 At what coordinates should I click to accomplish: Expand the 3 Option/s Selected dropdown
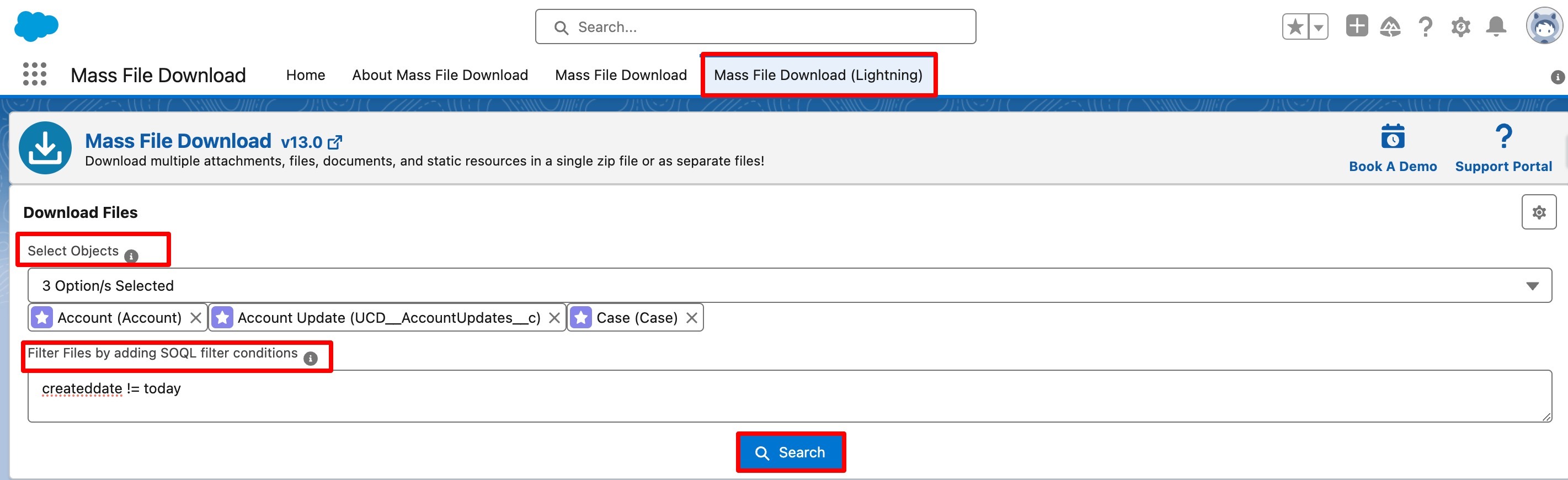pos(790,285)
